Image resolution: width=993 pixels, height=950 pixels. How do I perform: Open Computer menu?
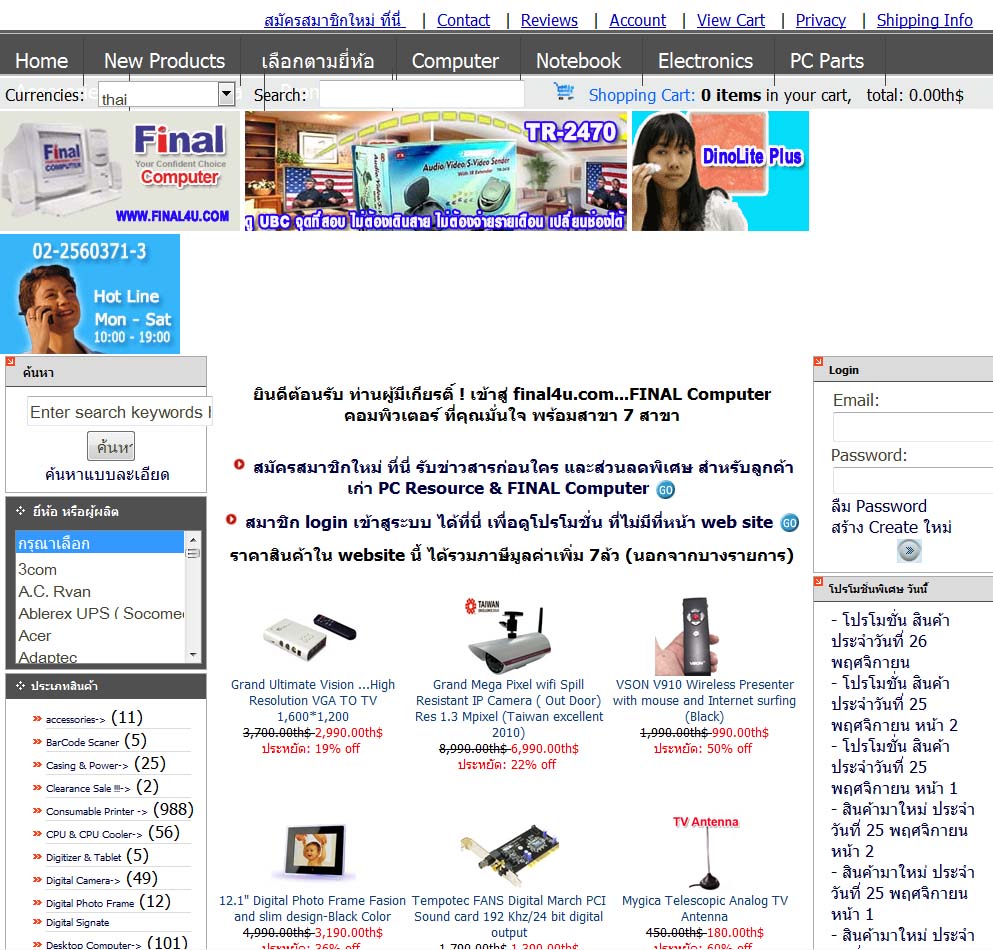click(x=455, y=61)
